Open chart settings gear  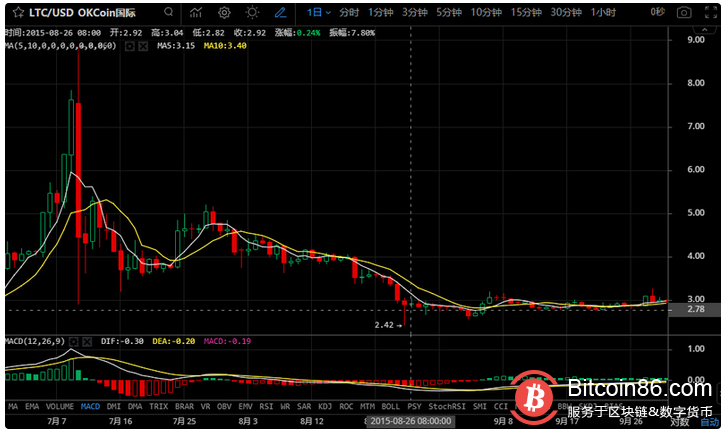224,12
